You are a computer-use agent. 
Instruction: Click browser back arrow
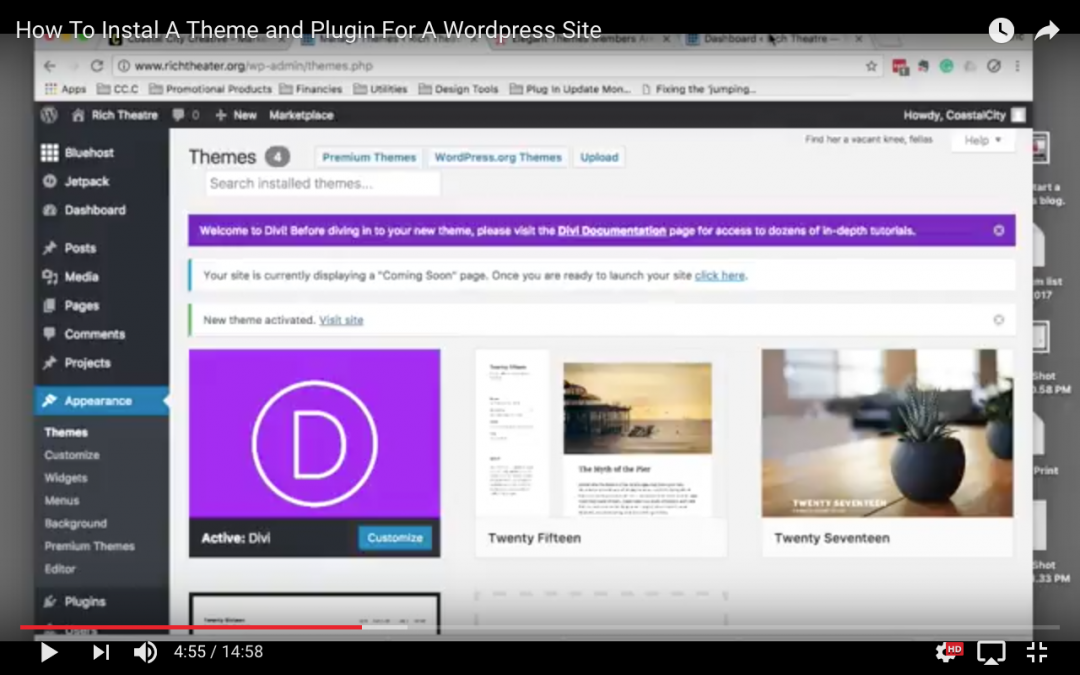50,66
